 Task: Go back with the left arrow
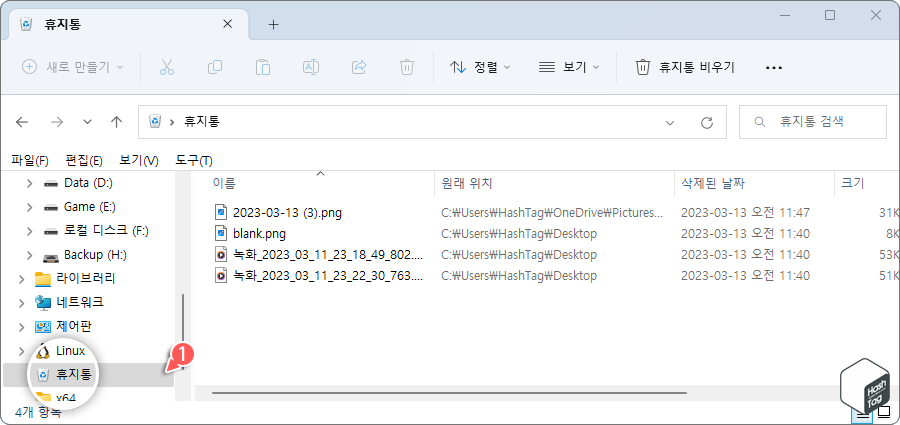[22, 122]
